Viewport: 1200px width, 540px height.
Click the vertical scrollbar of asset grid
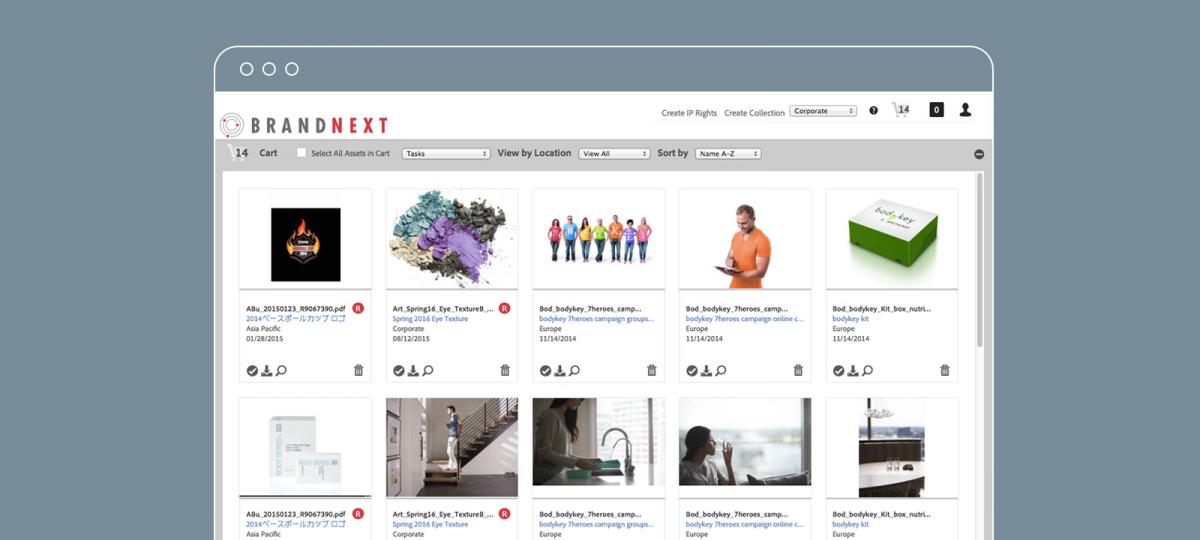[979, 260]
